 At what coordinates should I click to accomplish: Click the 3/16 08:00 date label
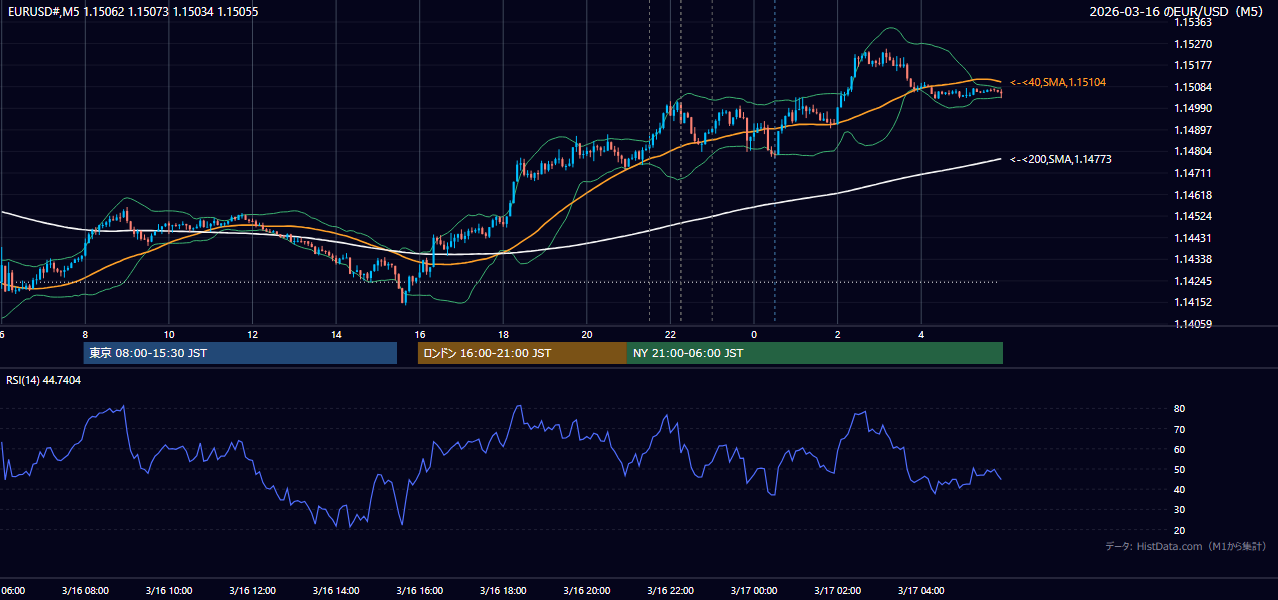85,590
